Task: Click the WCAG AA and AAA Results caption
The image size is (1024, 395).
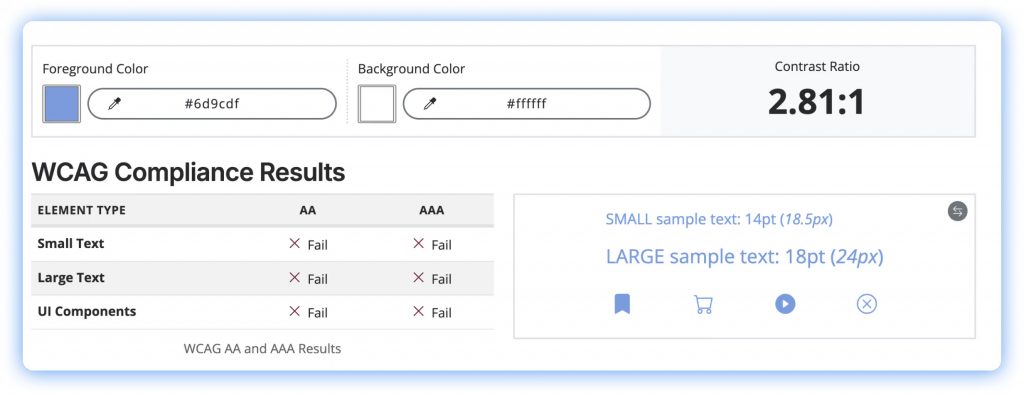Action: tap(263, 349)
